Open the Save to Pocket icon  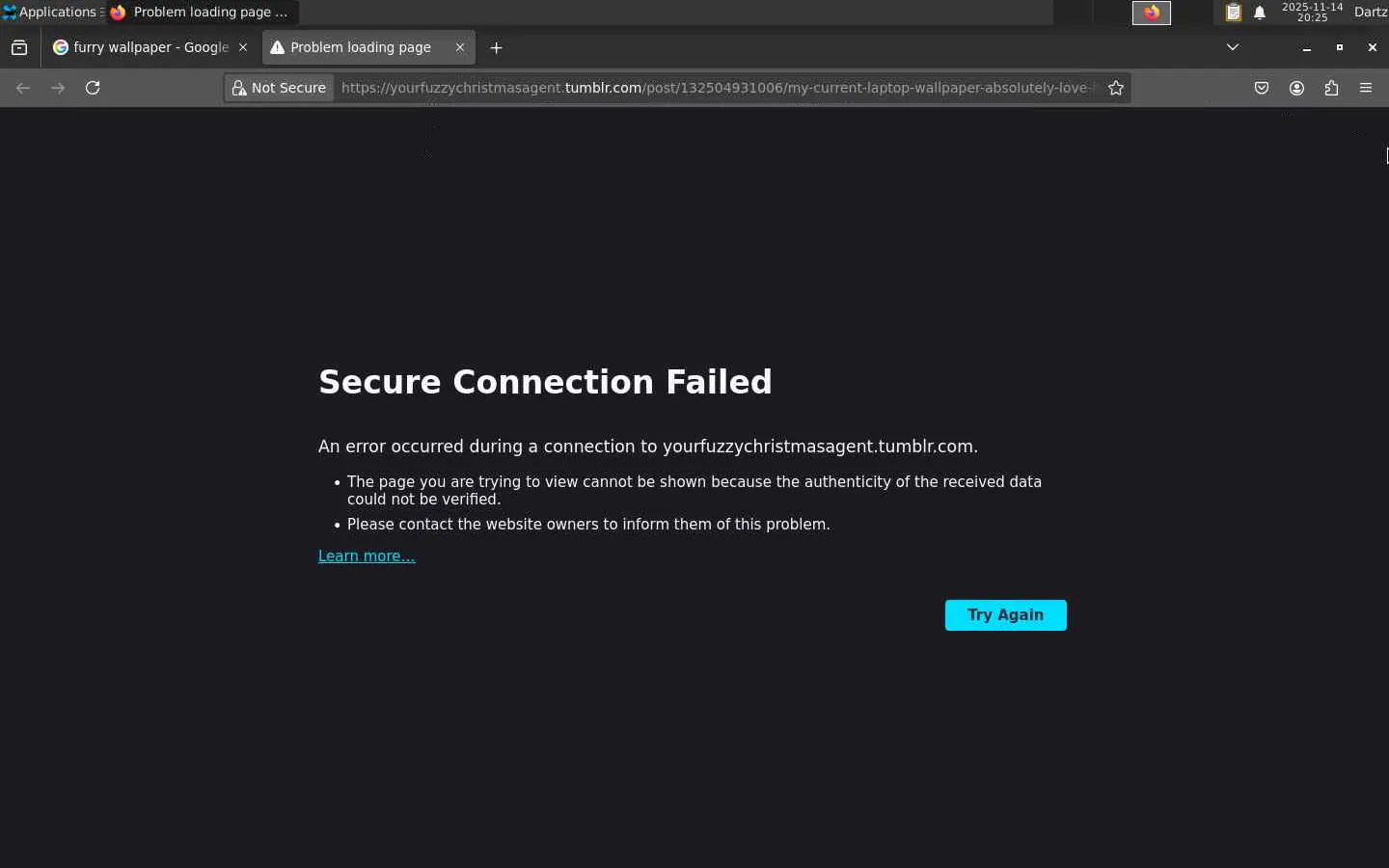pos(1262,88)
